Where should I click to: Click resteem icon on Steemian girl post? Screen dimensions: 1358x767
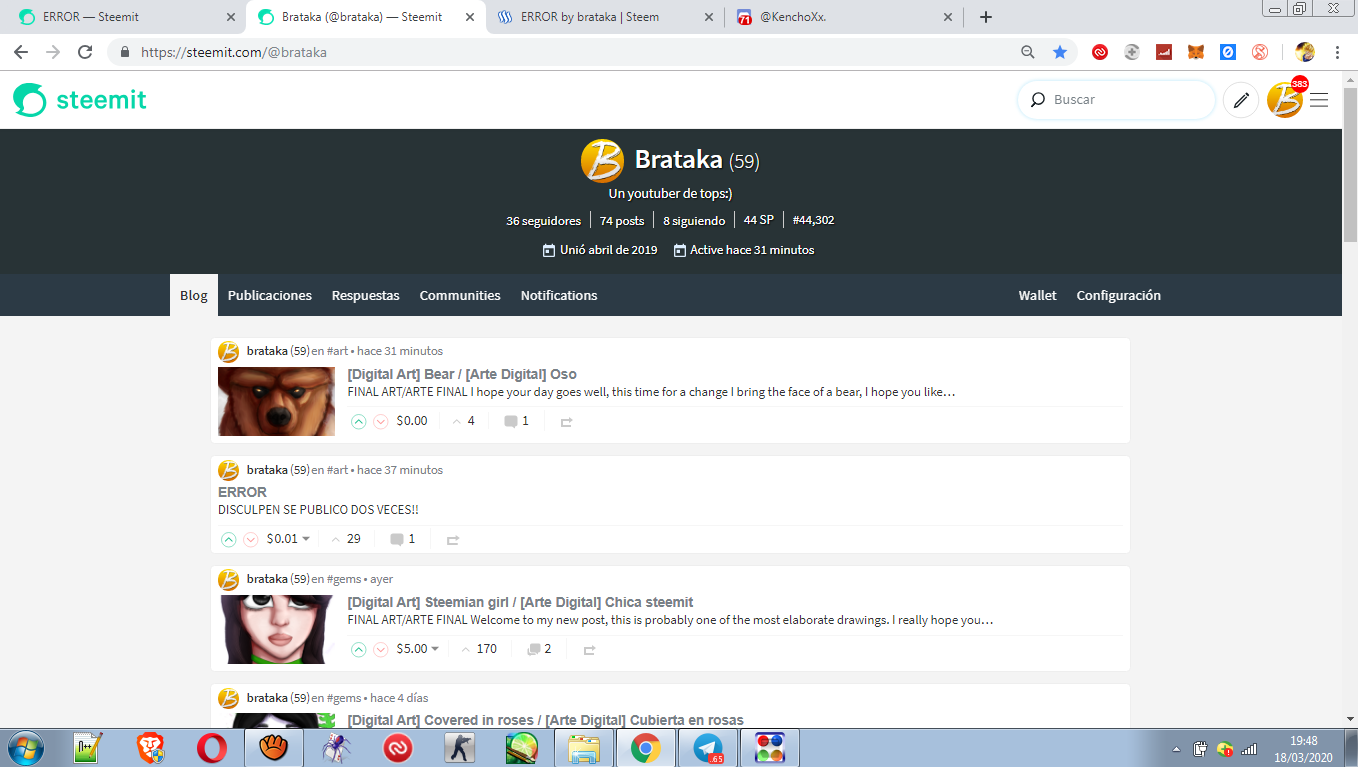click(589, 649)
